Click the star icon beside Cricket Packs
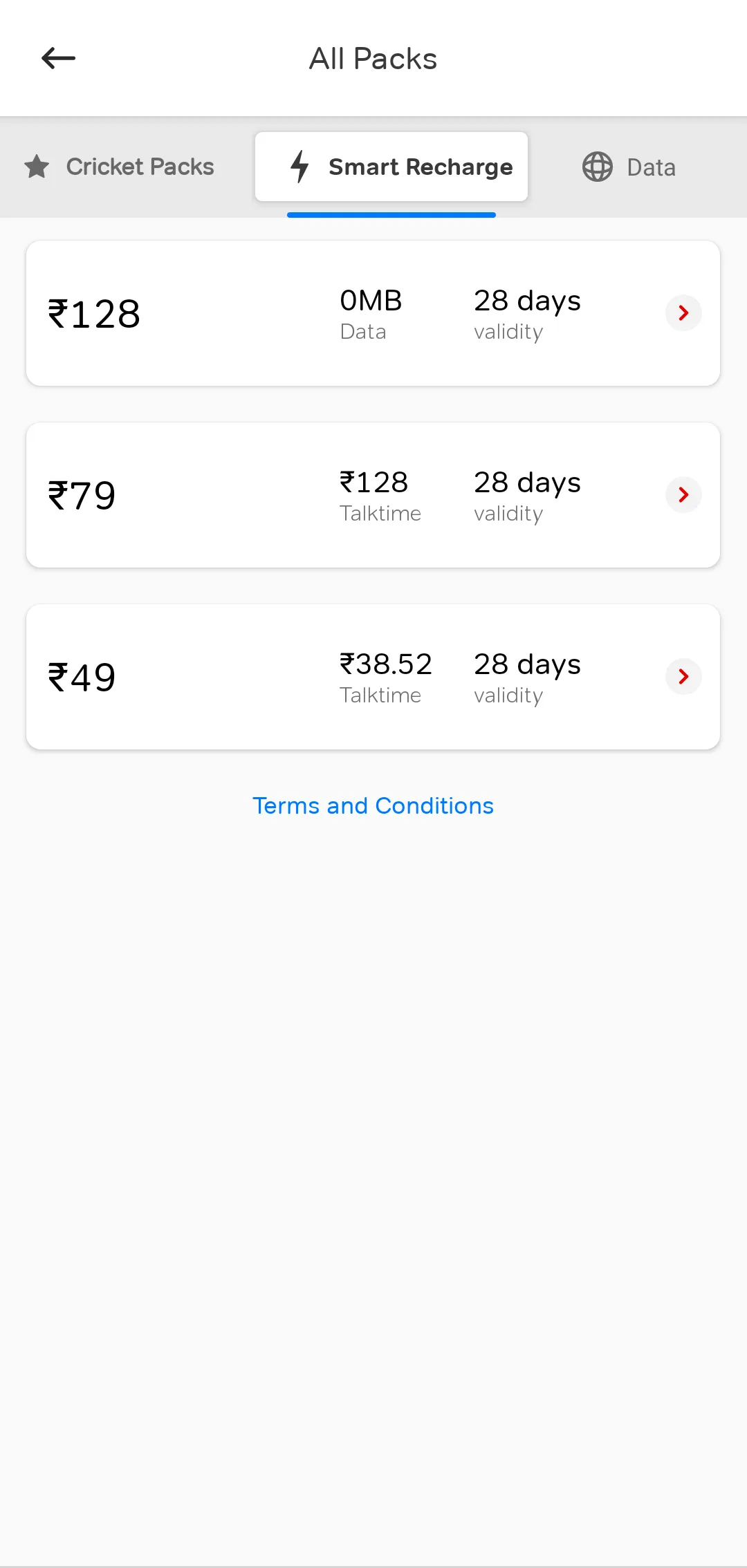Screen dimensions: 747x1568 tap(37, 167)
